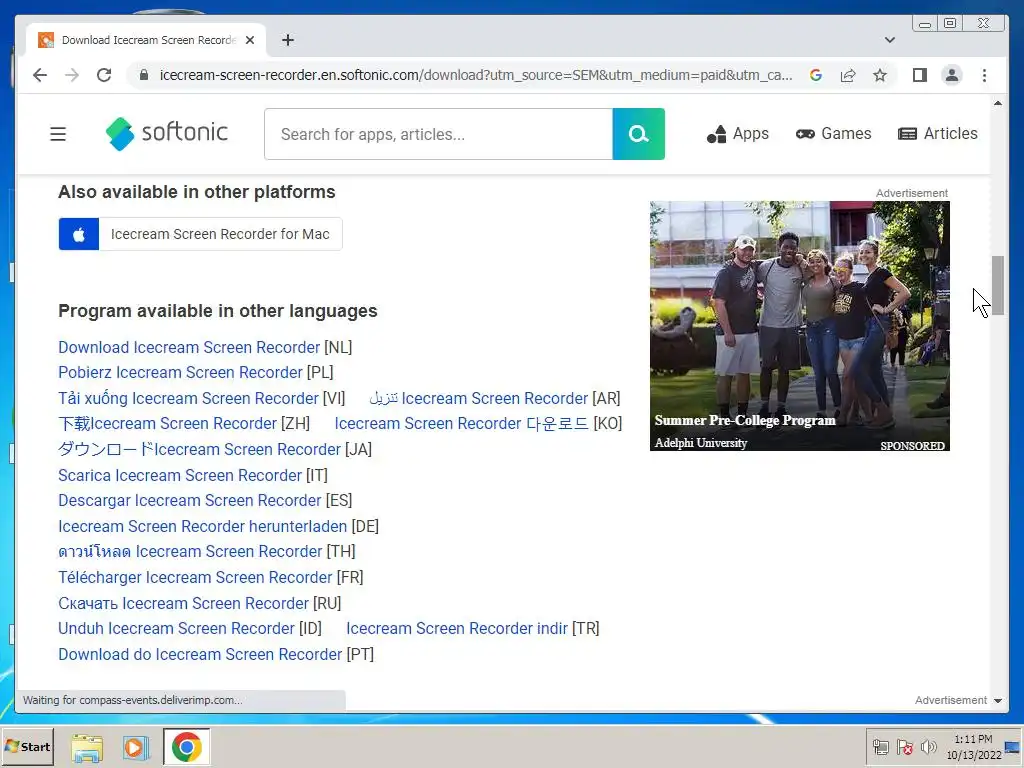Click the Softonic search input field
This screenshot has height=768, width=1024.
[438, 134]
